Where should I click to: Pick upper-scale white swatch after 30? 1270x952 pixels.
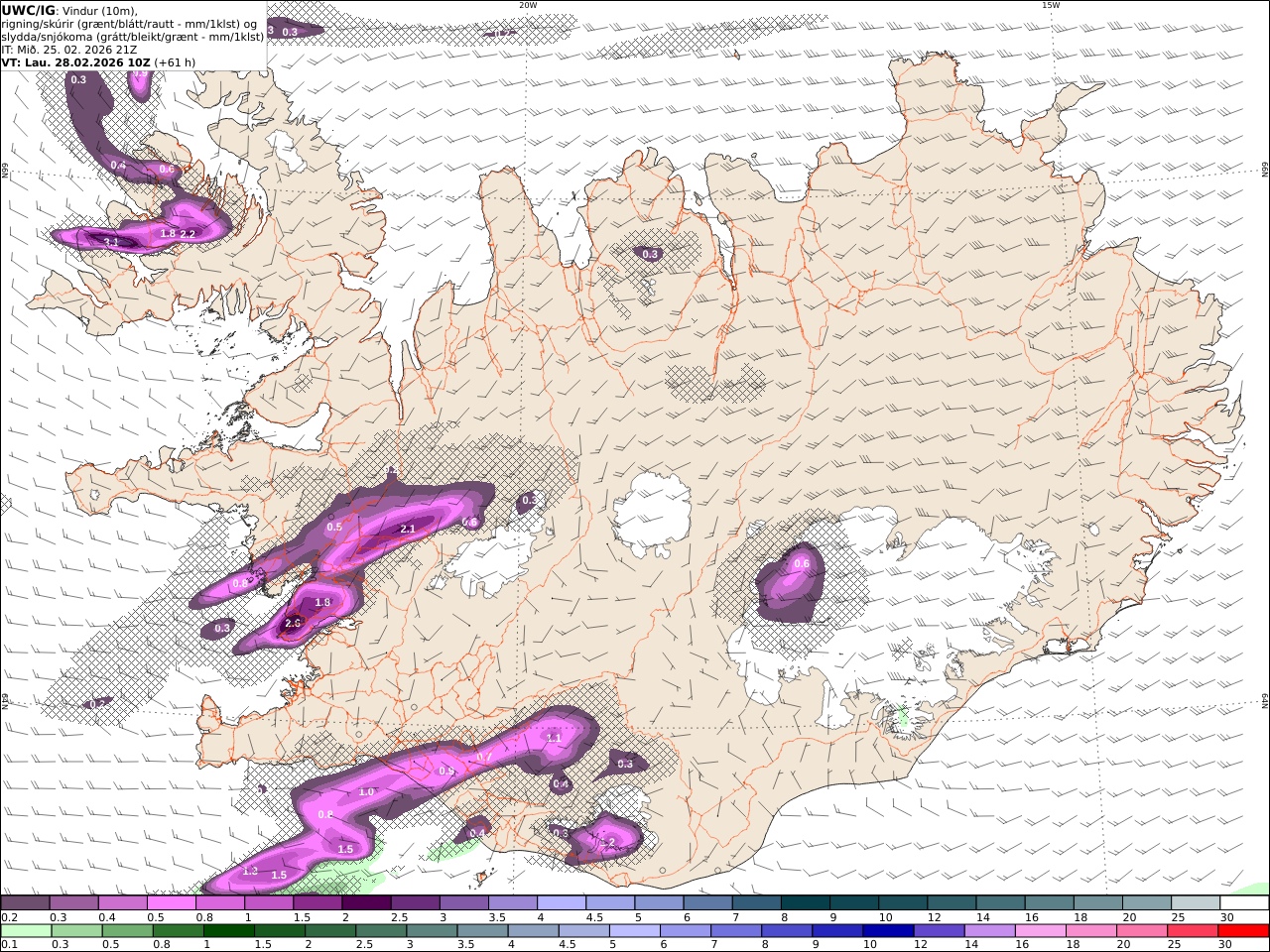pyautogui.click(x=1245, y=903)
